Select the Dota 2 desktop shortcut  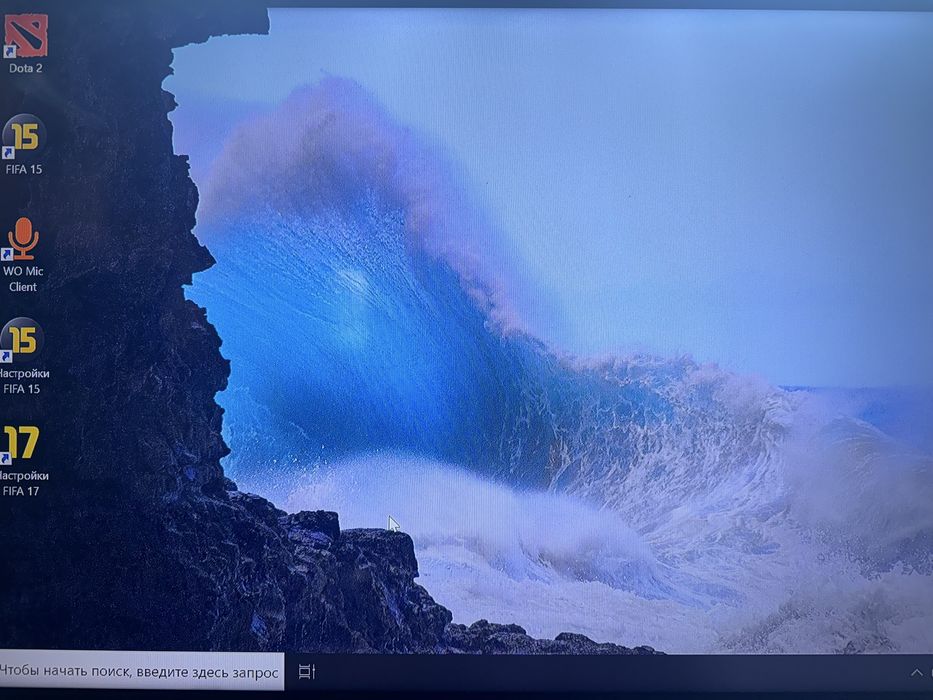[26, 43]
